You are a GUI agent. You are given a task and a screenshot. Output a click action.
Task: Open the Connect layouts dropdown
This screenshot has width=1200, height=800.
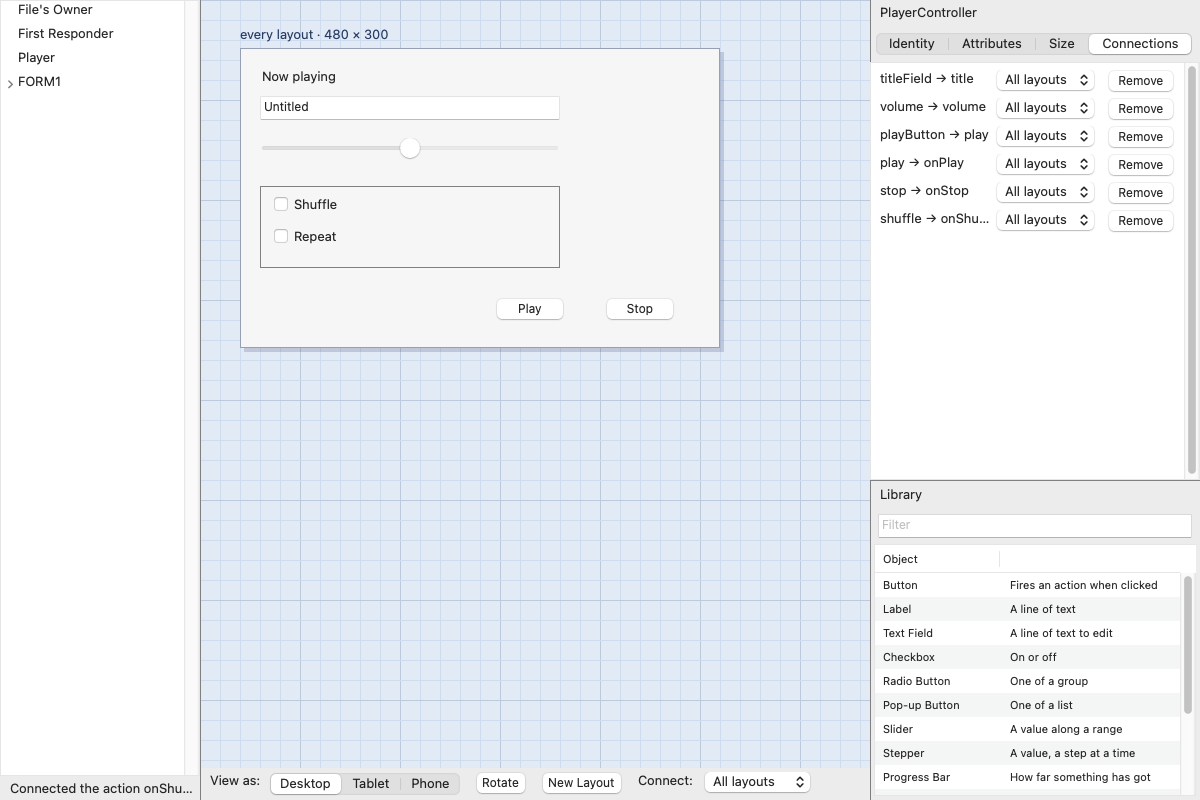[x=757, y=782]
